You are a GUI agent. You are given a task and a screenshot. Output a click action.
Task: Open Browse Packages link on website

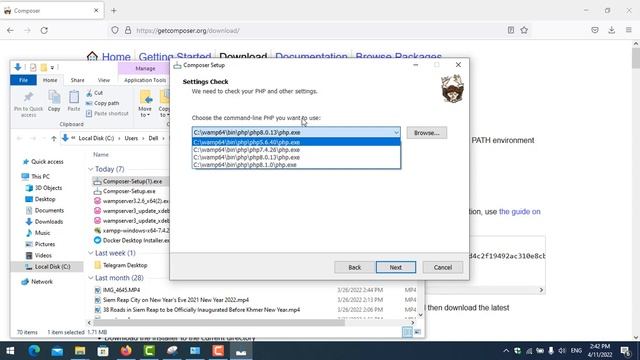(398, 56)
